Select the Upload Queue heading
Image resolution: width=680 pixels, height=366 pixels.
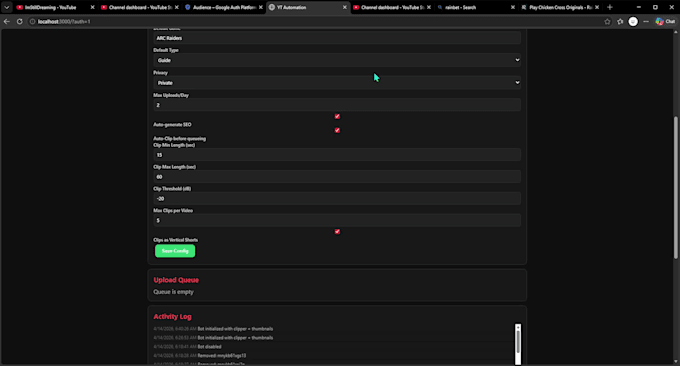[176, 280]
